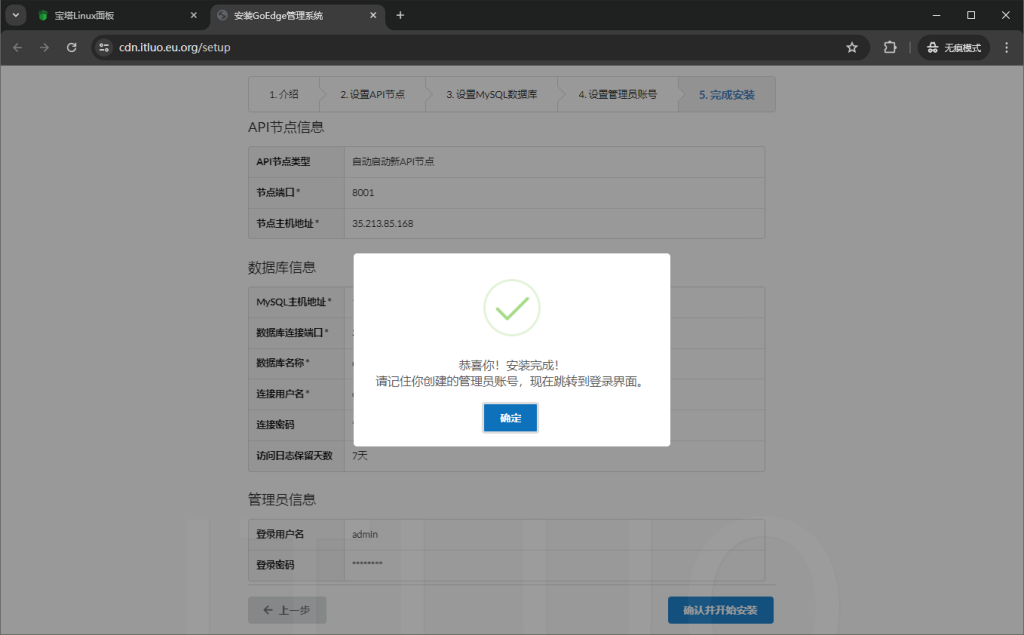Screen dimensions: 1024x635
Task: Select the 3.设置MySQL数据库 step
Action: pyautogui.click(x=491, y=93)
